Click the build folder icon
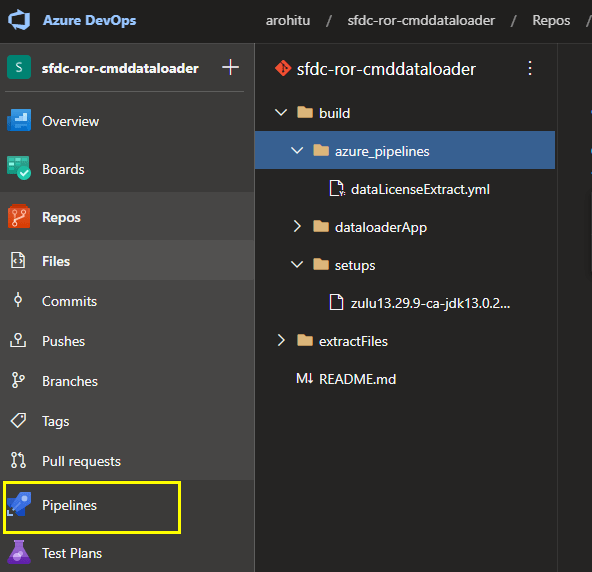This screenshot has width=592, height=572. (x=305, y=112)
